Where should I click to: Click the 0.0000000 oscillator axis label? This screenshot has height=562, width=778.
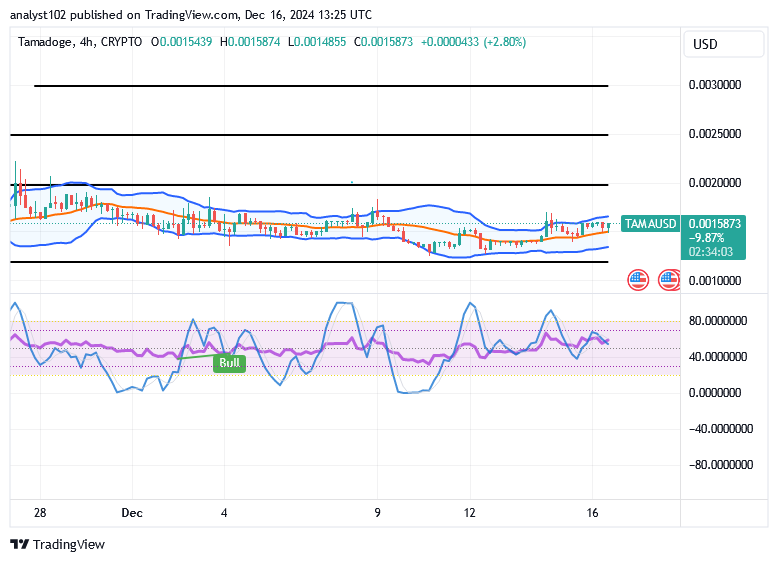tap(715, 393)
